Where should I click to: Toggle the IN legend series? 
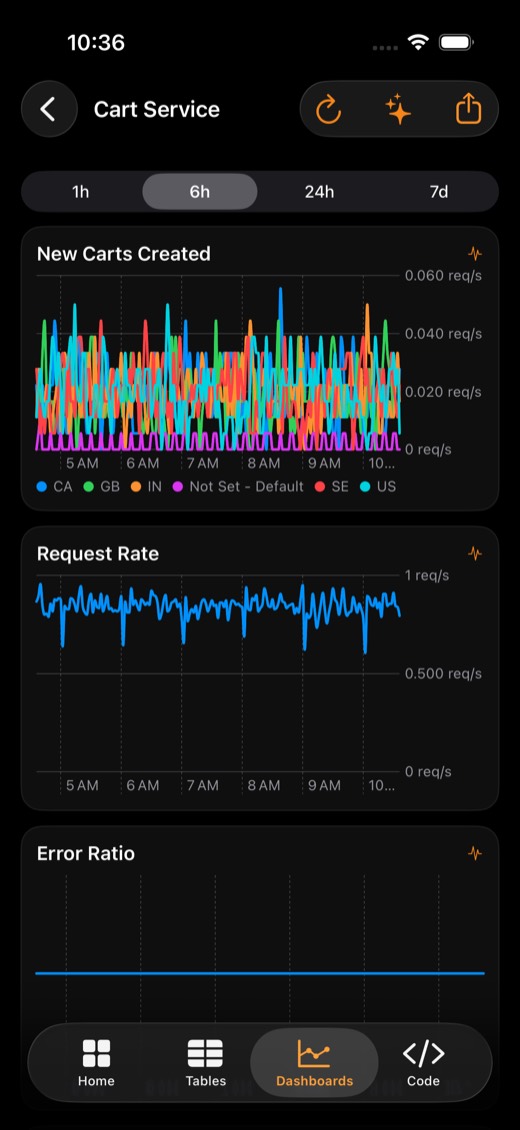[146, 486]
